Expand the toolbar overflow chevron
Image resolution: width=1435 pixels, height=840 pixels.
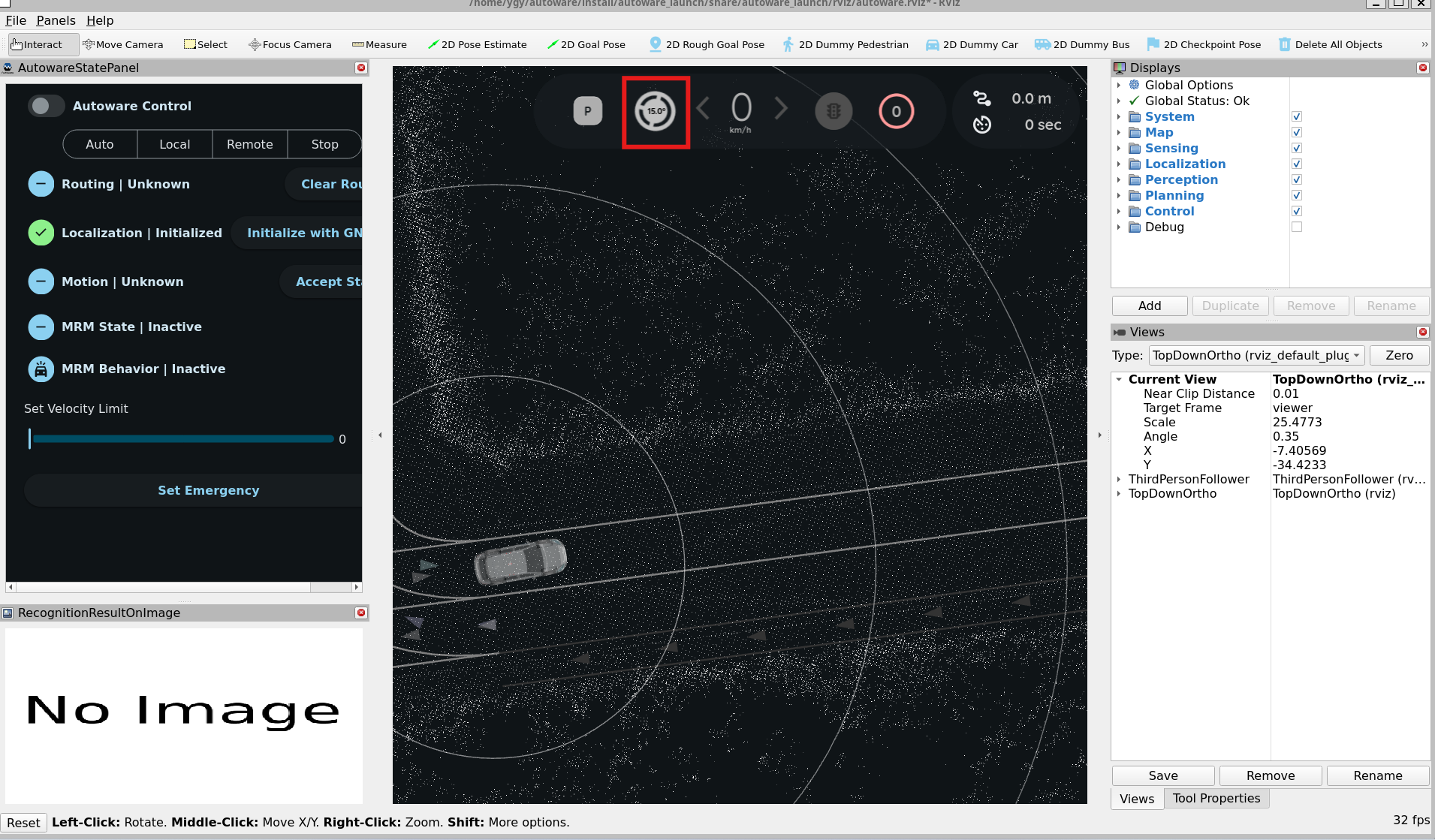point(1424,44)
